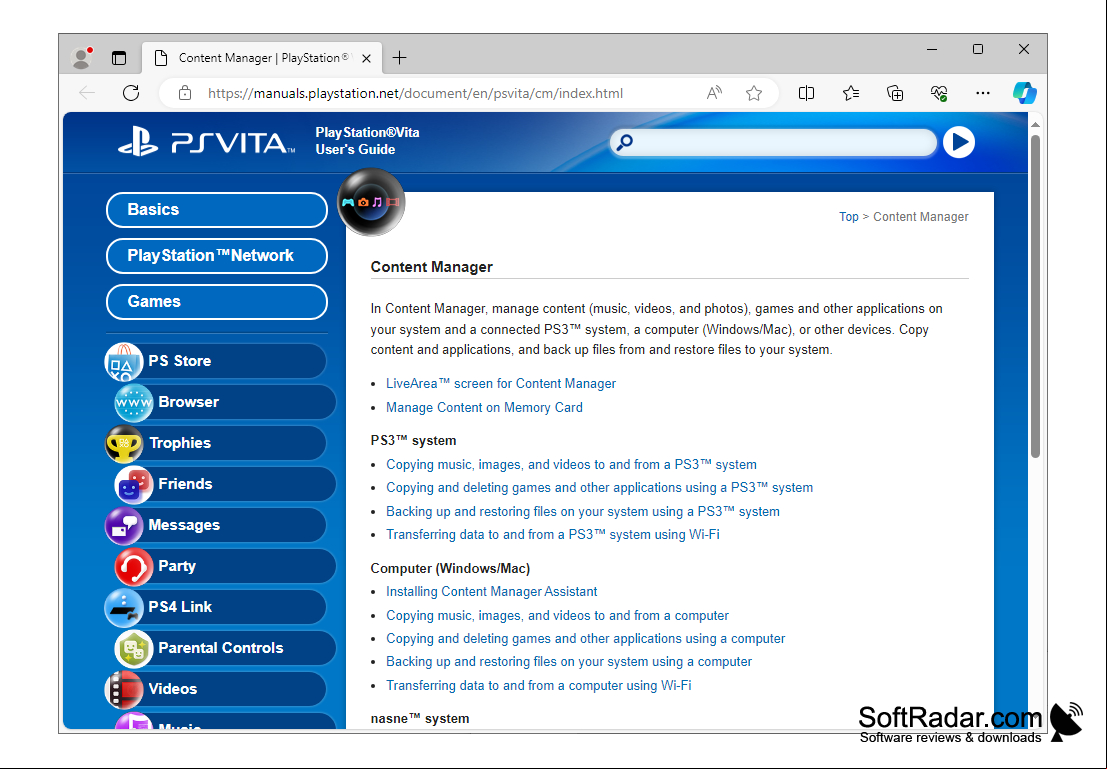Open Friends in sidebar
Image resolution: width=1107 pixels, height=769 pixels.
click(x=225, y=484)
